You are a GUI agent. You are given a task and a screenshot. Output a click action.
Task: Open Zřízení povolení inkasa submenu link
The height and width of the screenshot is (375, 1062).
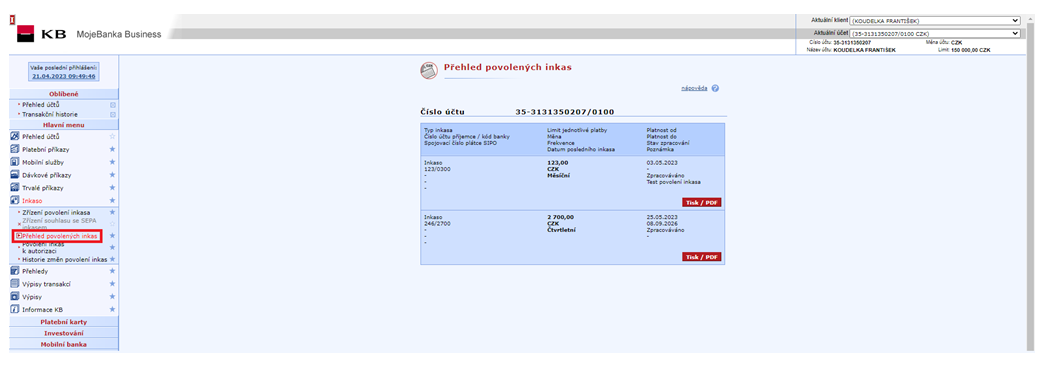click(x=56, y=212)
